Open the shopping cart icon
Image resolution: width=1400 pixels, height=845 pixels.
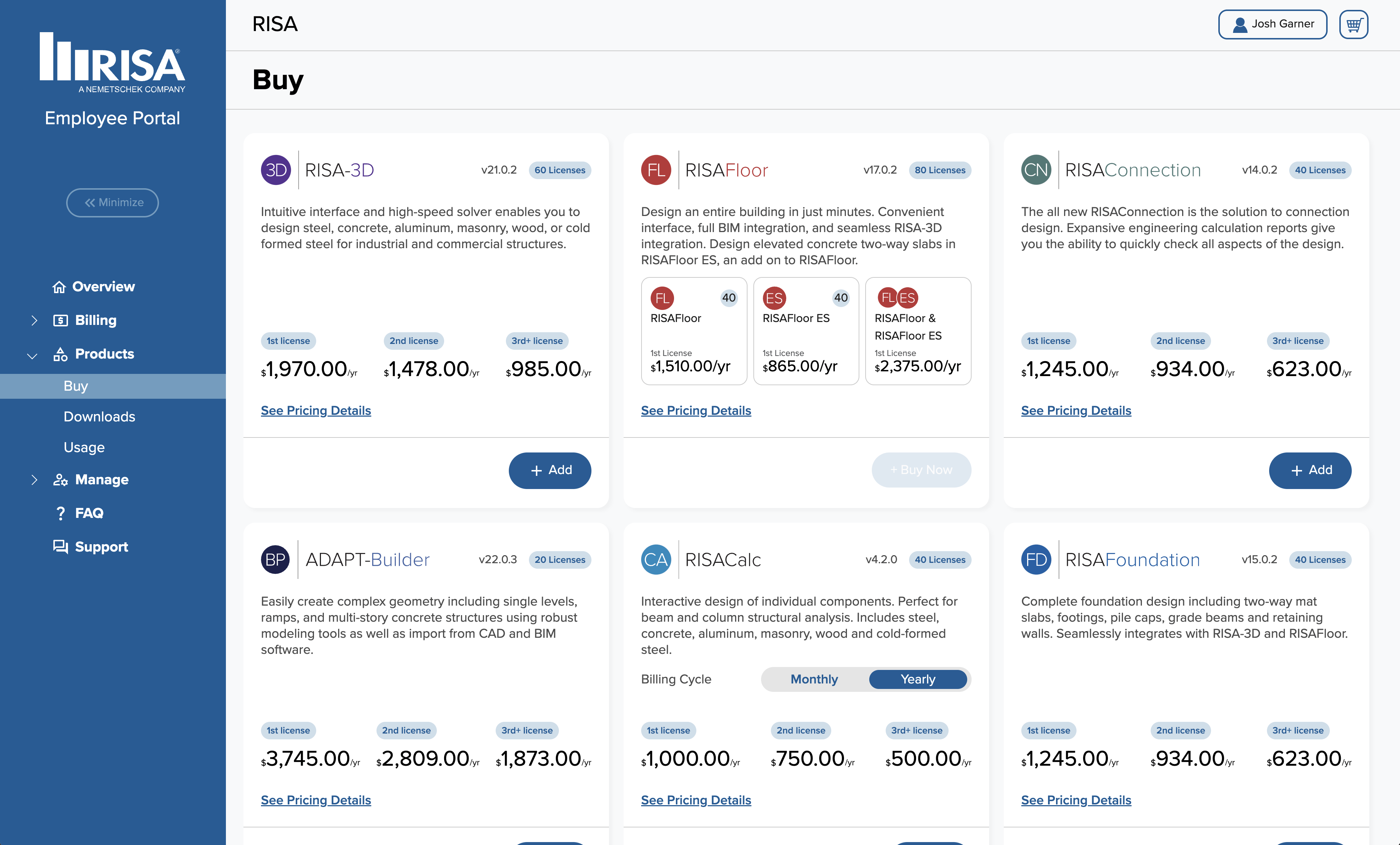click(1354, 24)
